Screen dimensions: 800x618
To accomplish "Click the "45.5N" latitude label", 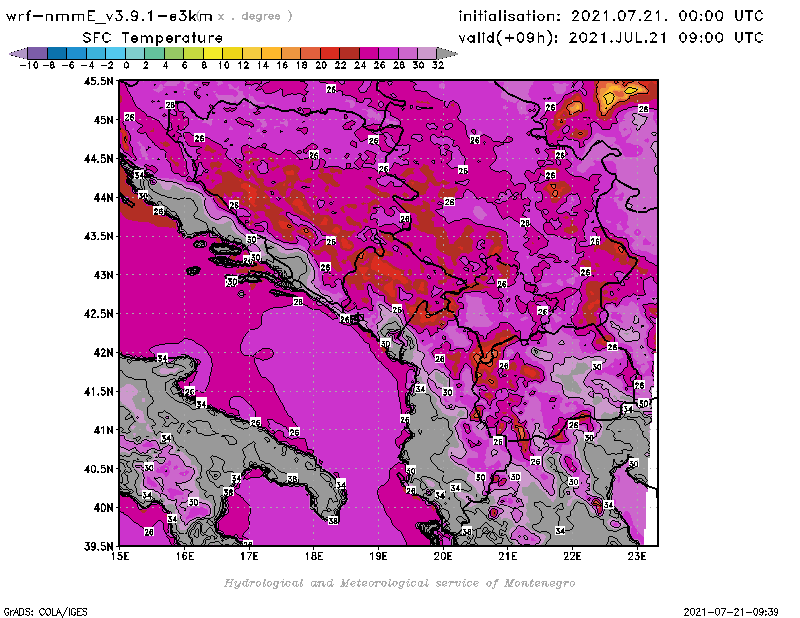I will point(99,81).
